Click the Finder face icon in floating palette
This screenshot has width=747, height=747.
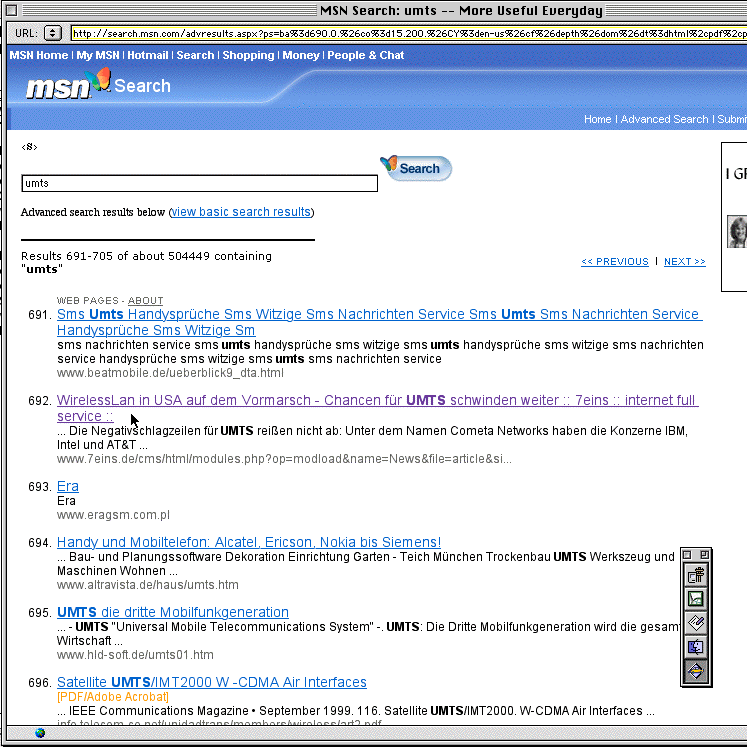(x=696, y=647)
